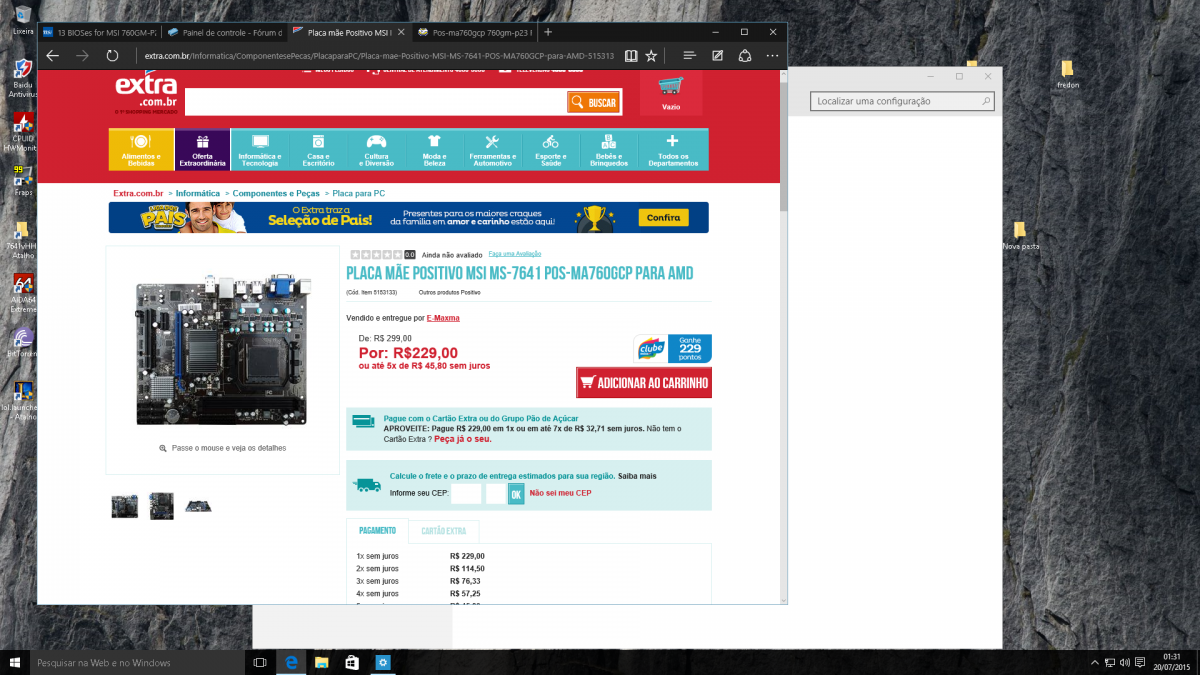
Task: Click Não sei meu CEP link
Action: 561,493
